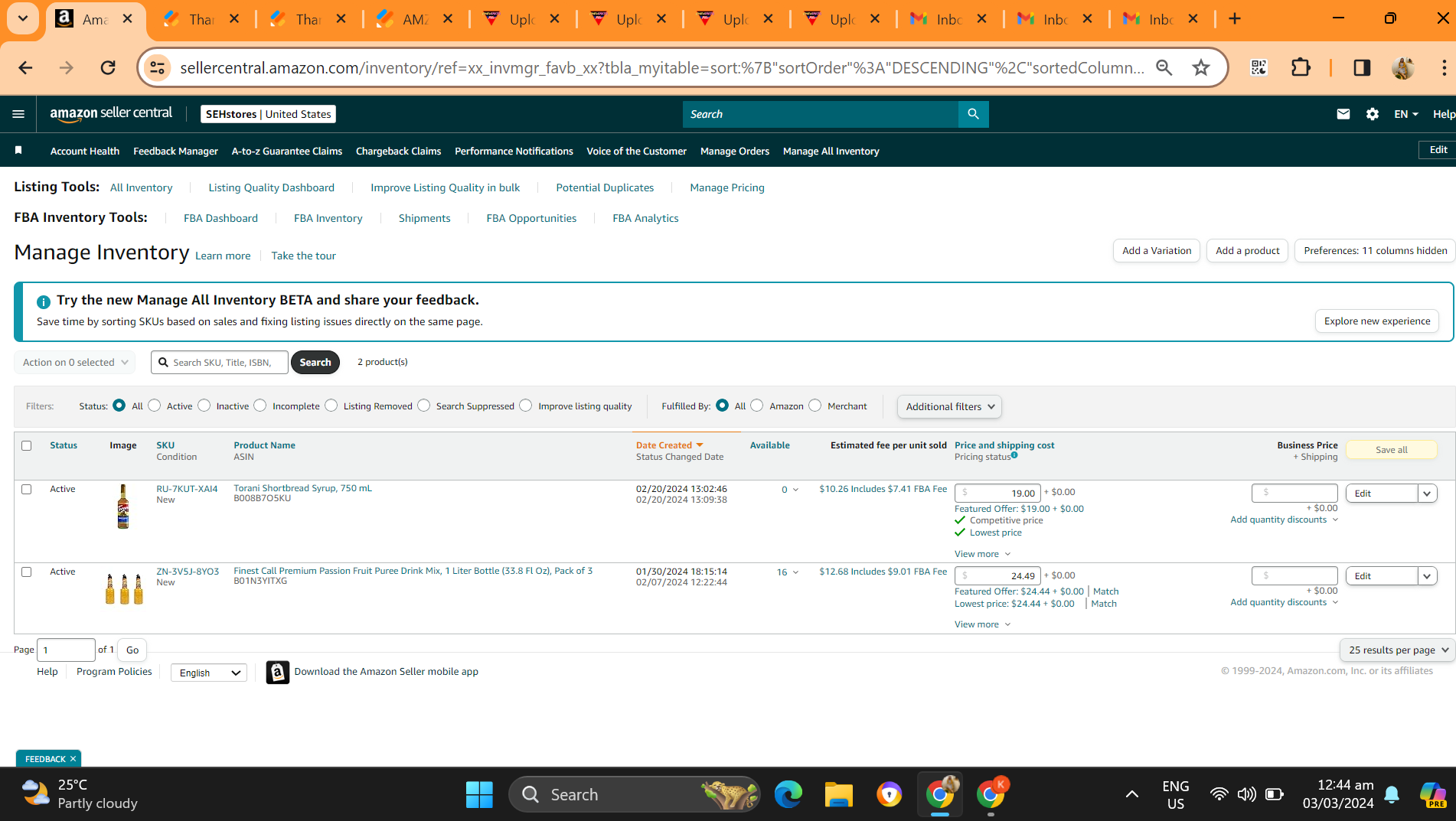Viewport: 1456px width, 821px height.
Task: Open the Action on 0 selected dropdown
Action: (x=75, y=362)
